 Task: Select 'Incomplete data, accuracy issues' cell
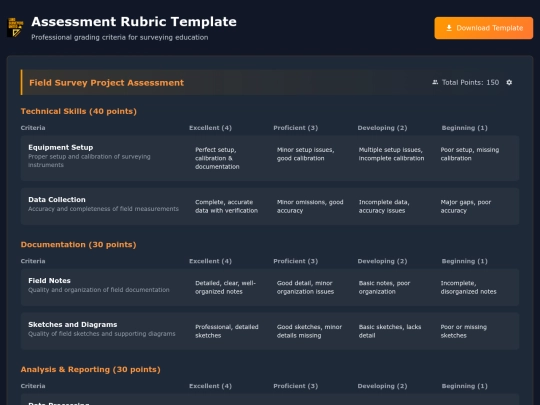point(384,206)
